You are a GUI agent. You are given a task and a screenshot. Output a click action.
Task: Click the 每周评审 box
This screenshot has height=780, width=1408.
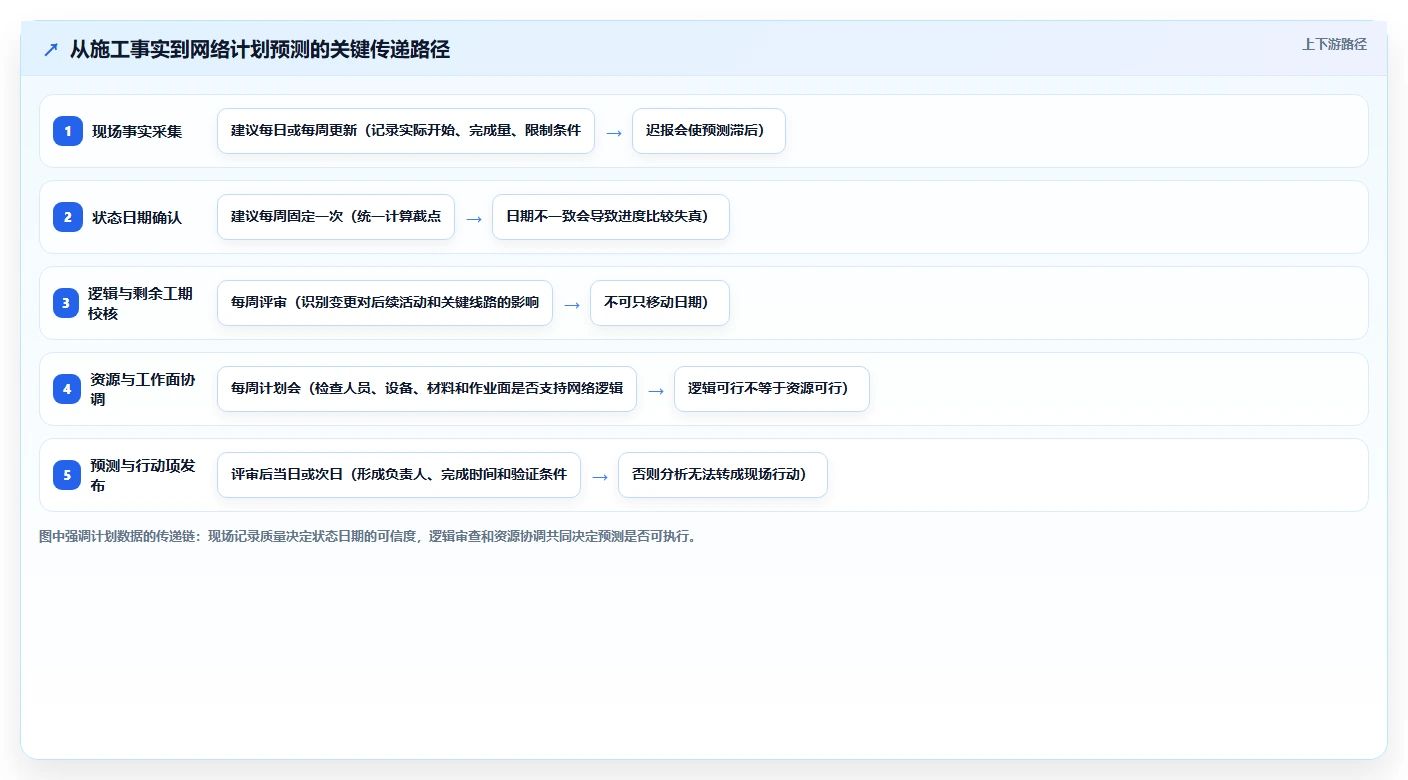pos(385,303)
